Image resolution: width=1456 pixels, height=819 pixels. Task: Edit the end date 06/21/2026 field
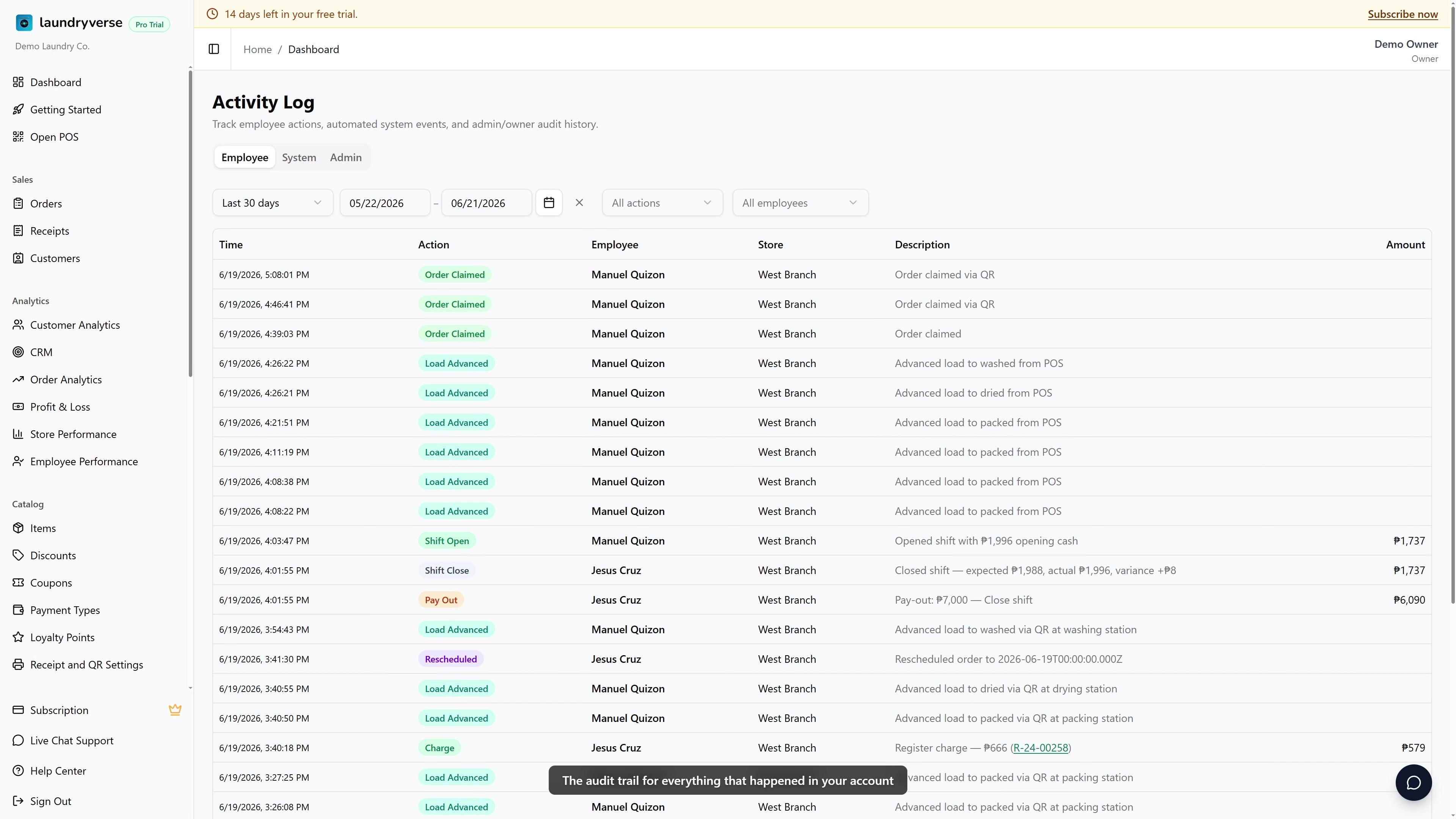coord(486,202)
